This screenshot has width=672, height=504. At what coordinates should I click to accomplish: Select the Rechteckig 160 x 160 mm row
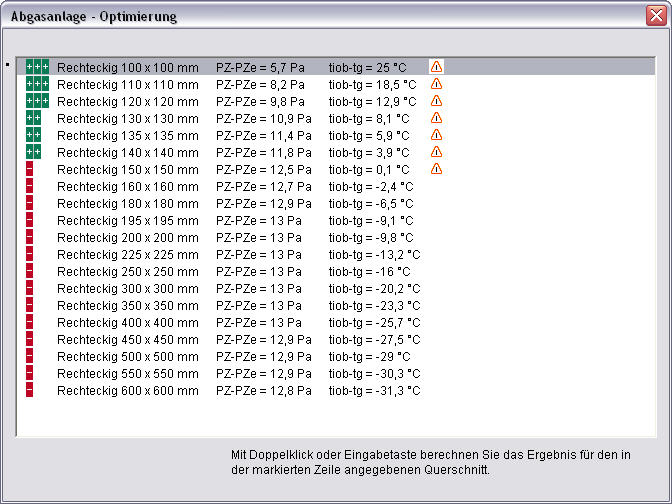tap(127, 186)
